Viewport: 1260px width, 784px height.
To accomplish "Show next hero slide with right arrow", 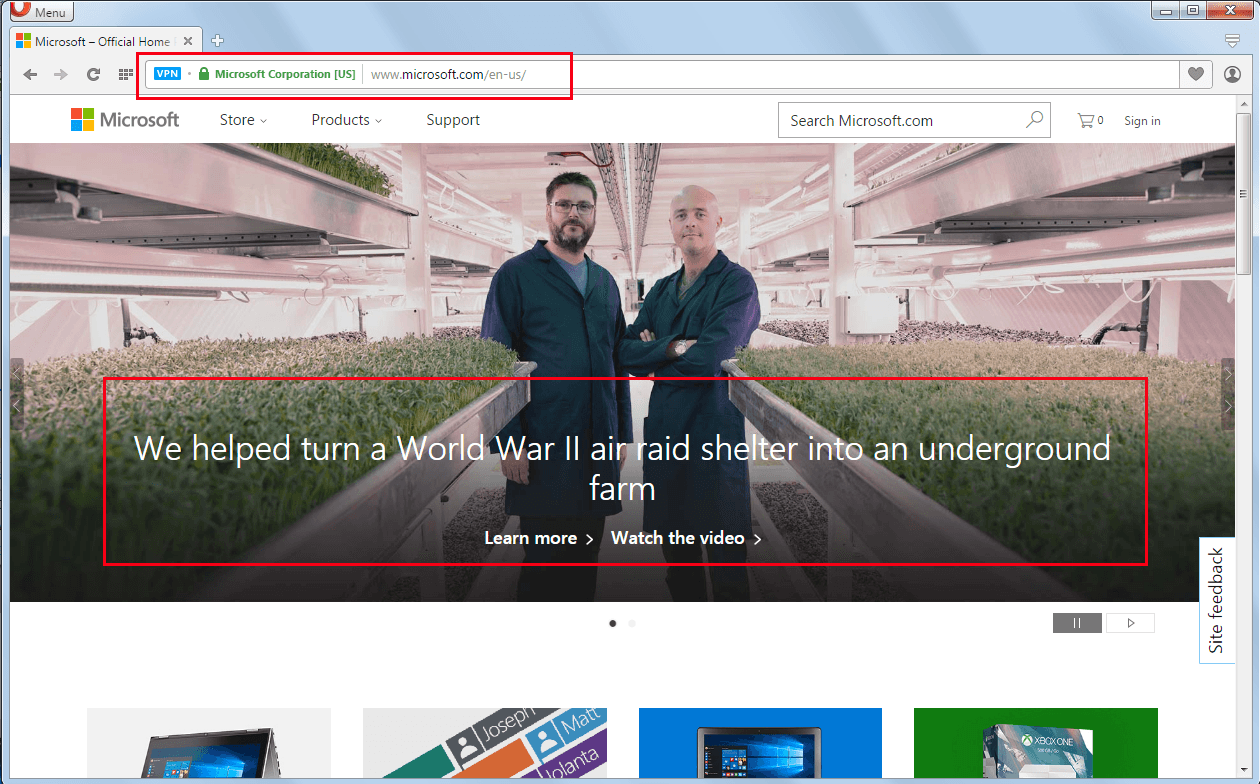I will (x=1228, y=394).
